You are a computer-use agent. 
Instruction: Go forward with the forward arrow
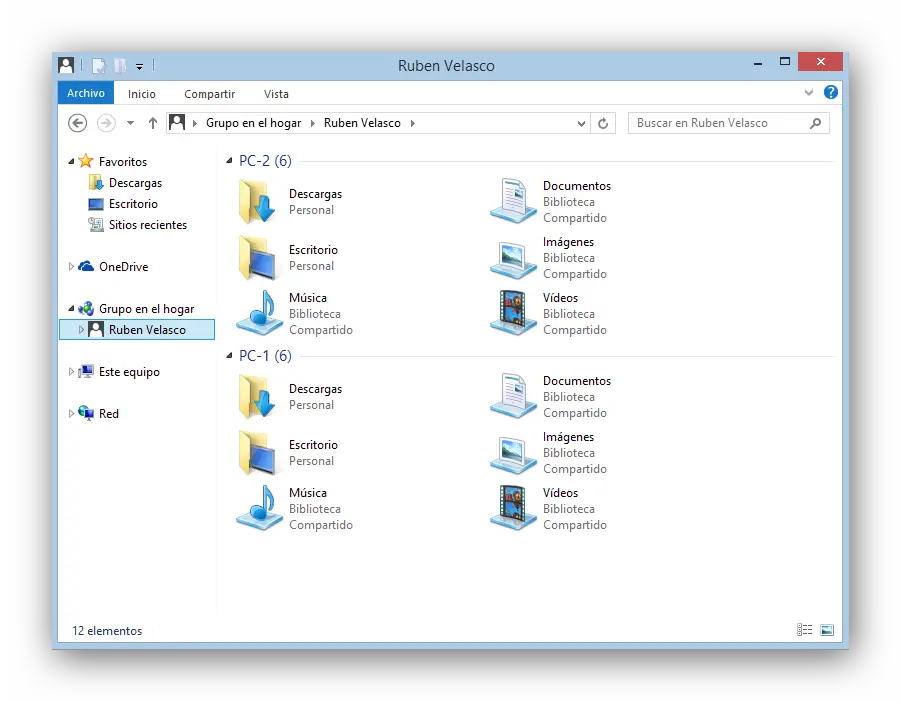[106, 123]
